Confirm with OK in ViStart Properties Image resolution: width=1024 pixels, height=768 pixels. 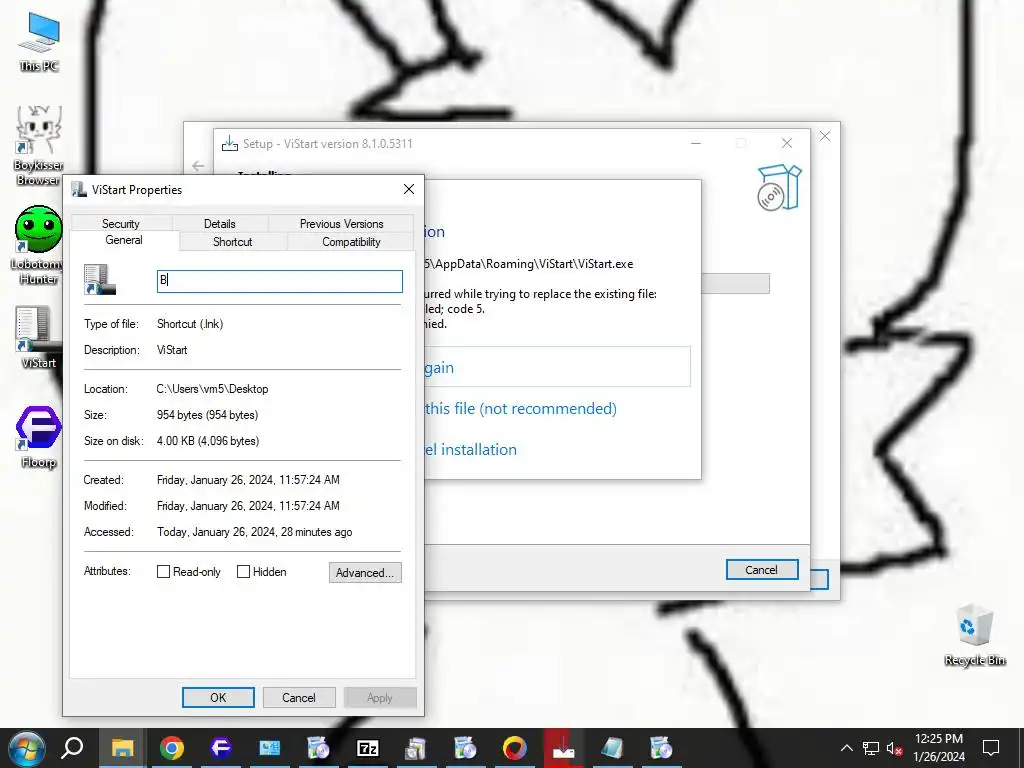pos(218,697)
